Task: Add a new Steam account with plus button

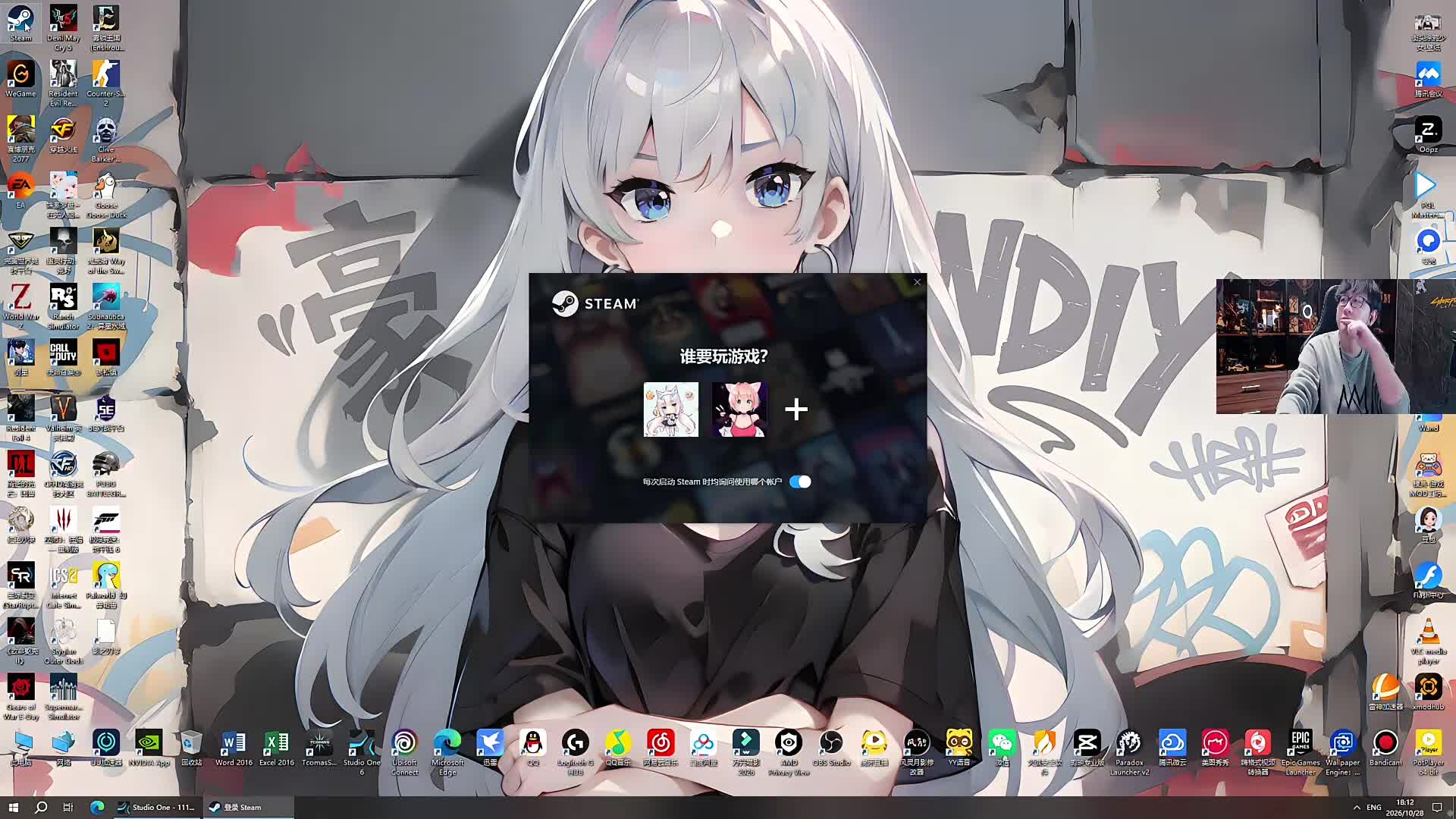Action: point(796,409)
